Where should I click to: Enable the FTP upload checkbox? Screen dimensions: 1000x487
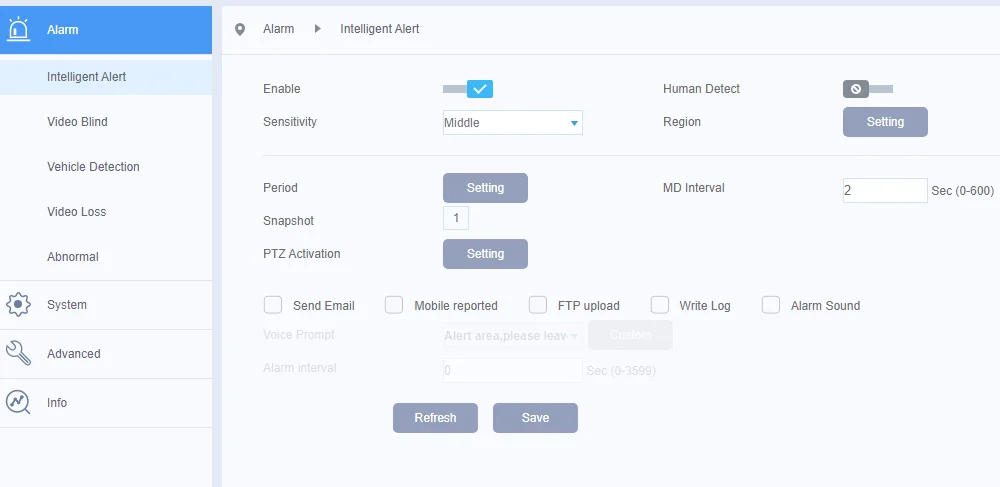click(538, 305)
